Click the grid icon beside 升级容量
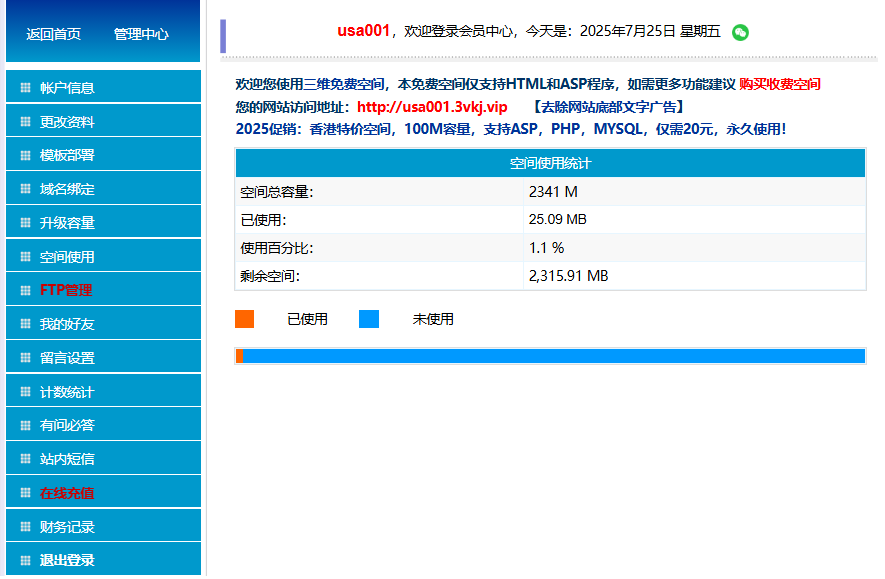885x579 pixels. pyautogui.click(x=25, y=222)
